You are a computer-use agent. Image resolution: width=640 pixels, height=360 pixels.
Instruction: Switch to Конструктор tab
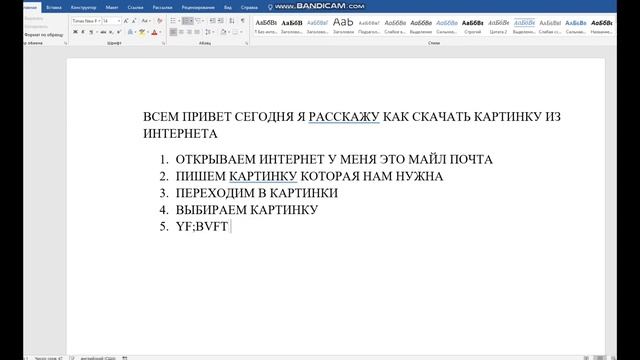click(84, 7)
